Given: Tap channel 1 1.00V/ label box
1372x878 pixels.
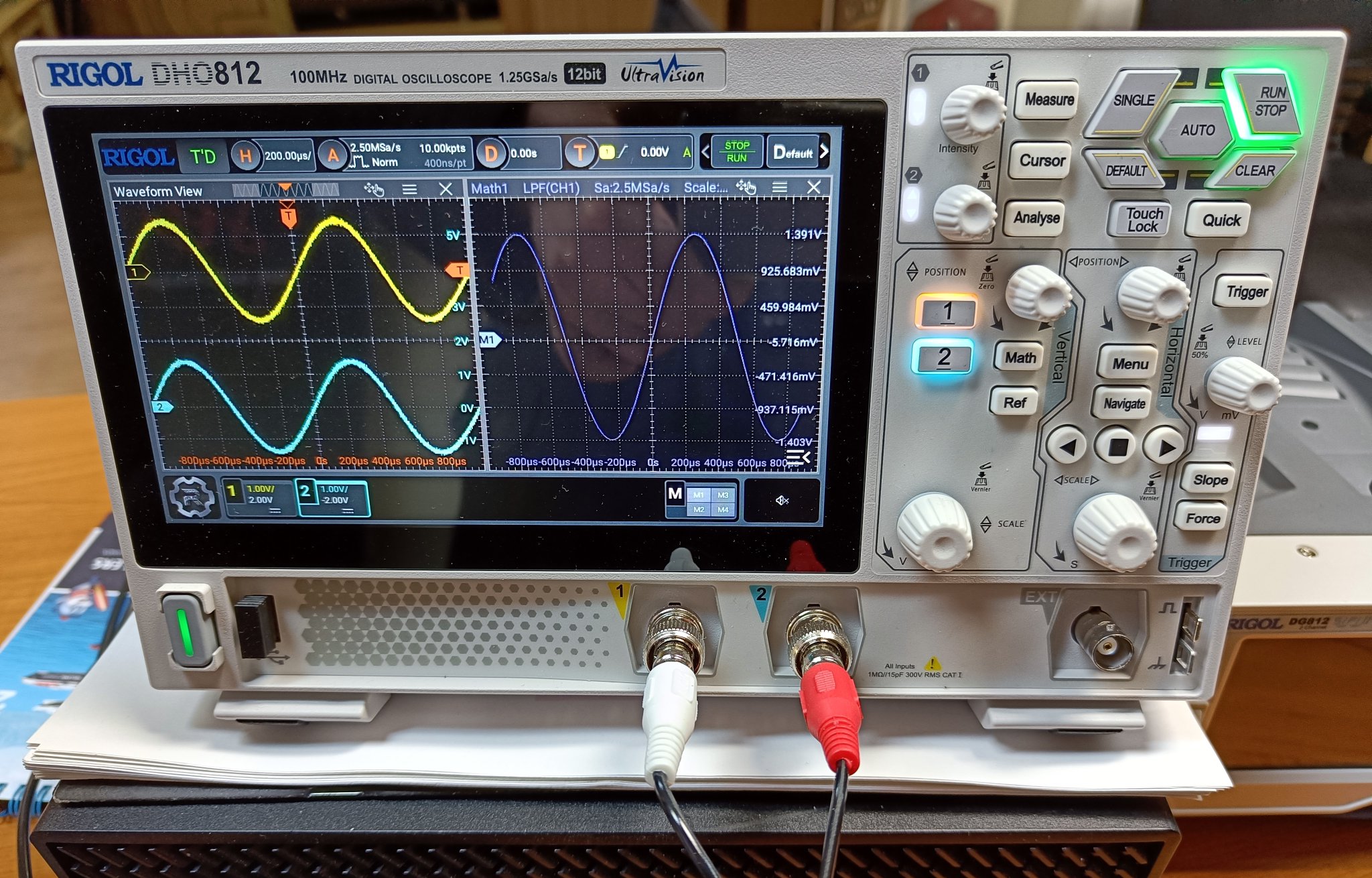Looking at the screenshot, I should 259,499.
